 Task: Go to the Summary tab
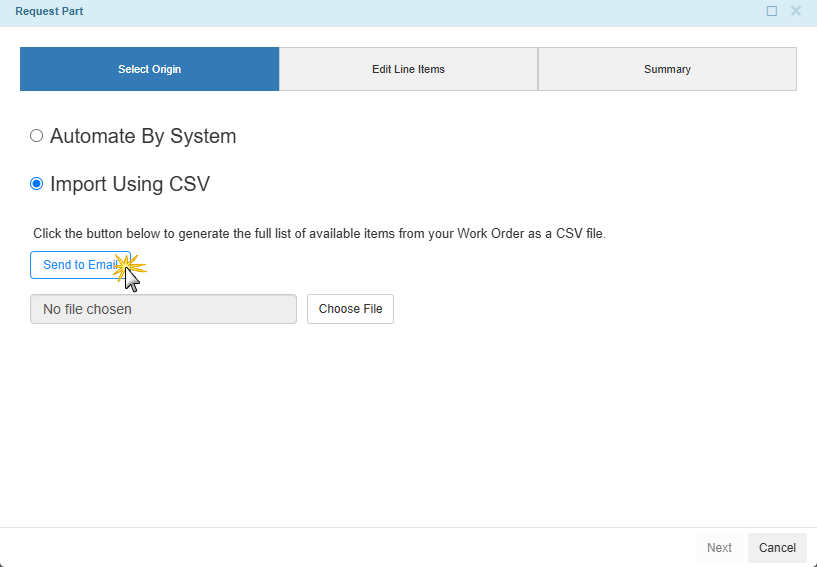(x=667, y=69)
